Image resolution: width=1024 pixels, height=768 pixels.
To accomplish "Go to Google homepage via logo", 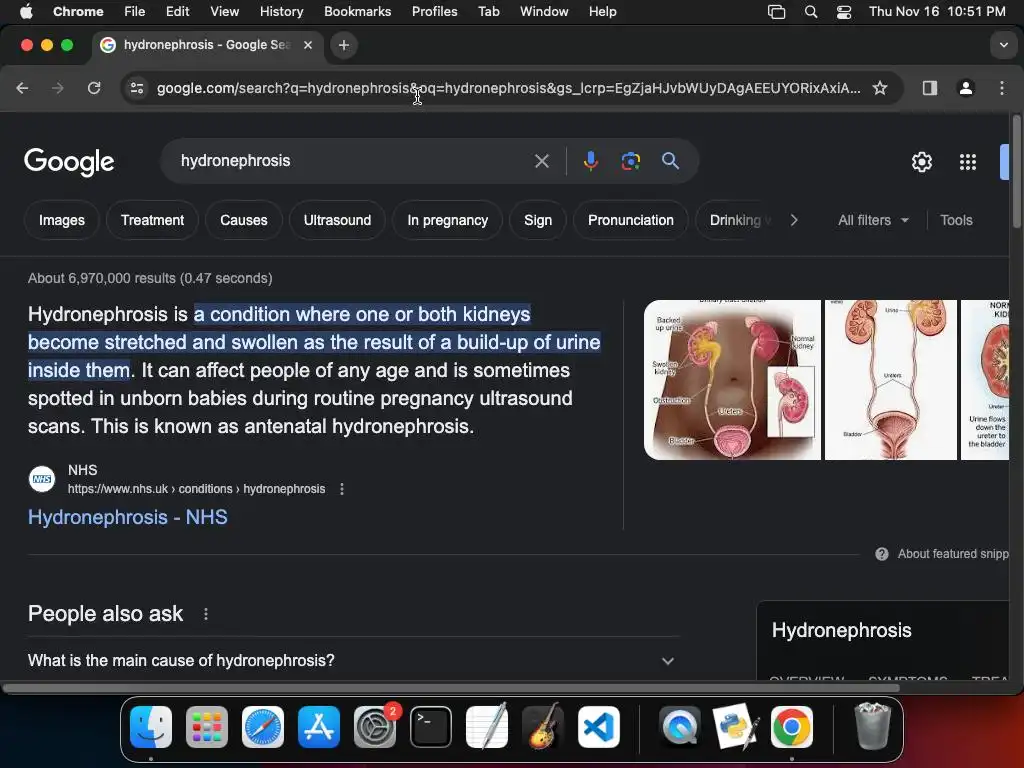I will point(69,161).
